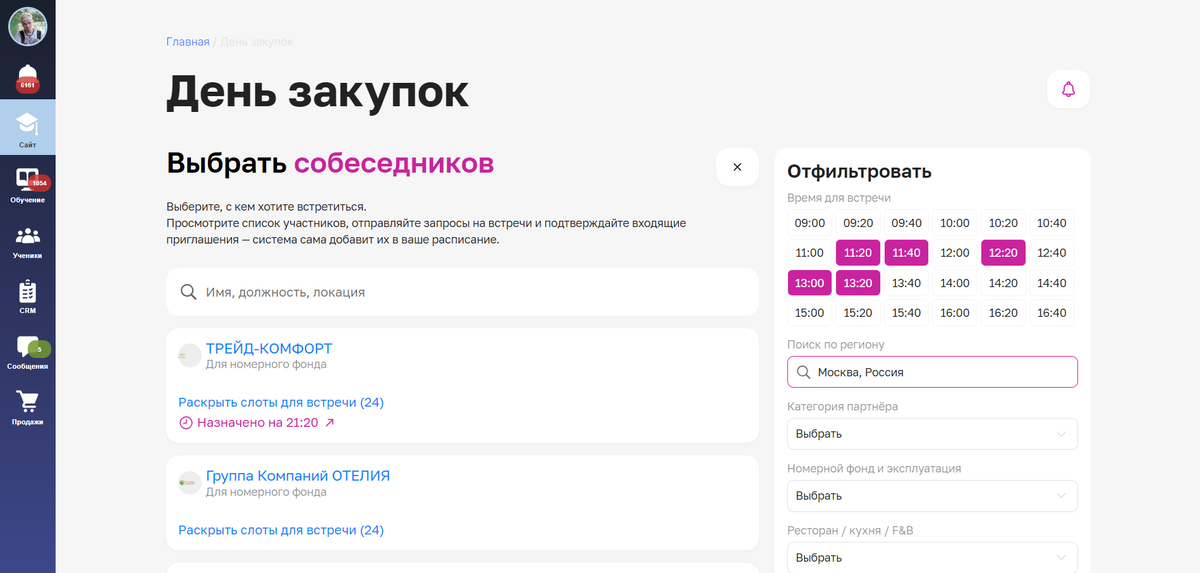Close the Выбрать собеседников panel

tap(737, 167)
